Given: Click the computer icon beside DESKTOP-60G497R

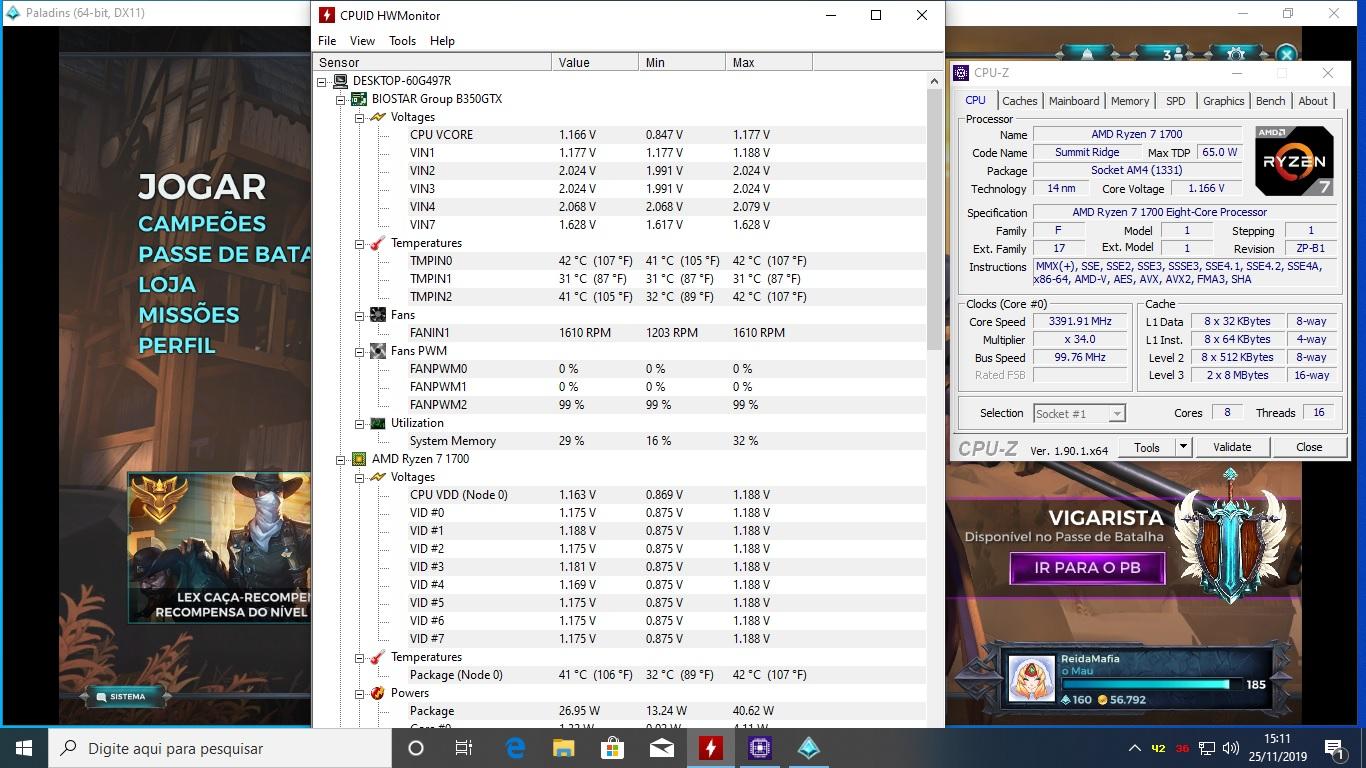Looking at the screenshot, I should pyautogui.click(x=340, y=81).
